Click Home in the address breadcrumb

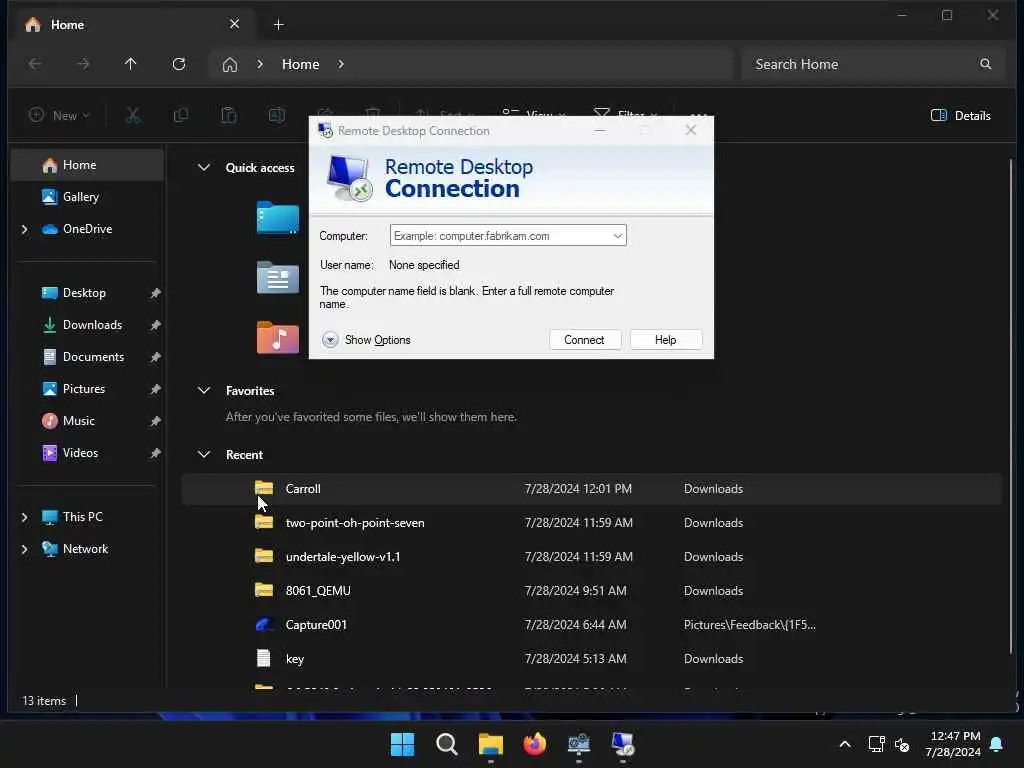point(300,65)
